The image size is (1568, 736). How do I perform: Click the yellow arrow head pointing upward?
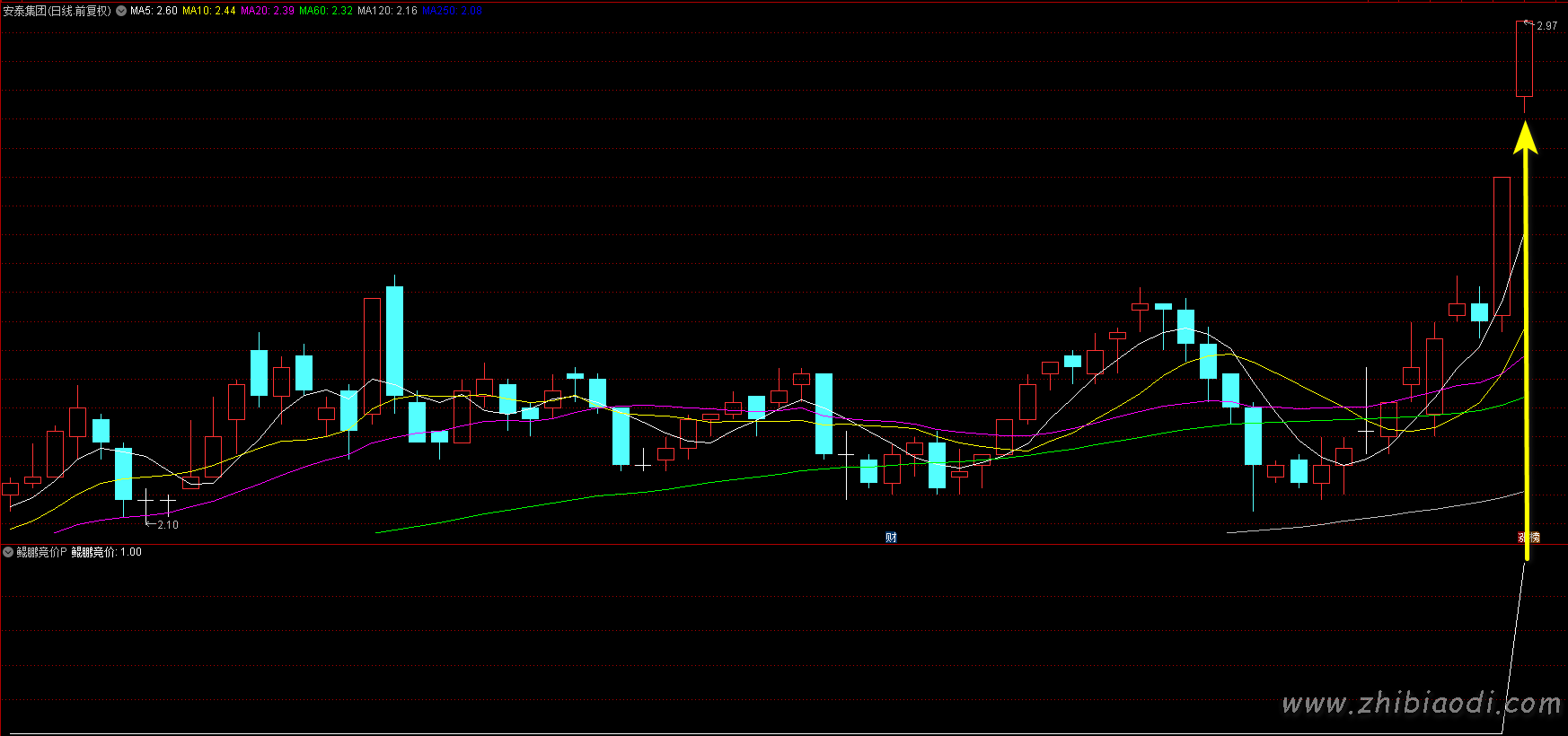(1525, 139)
